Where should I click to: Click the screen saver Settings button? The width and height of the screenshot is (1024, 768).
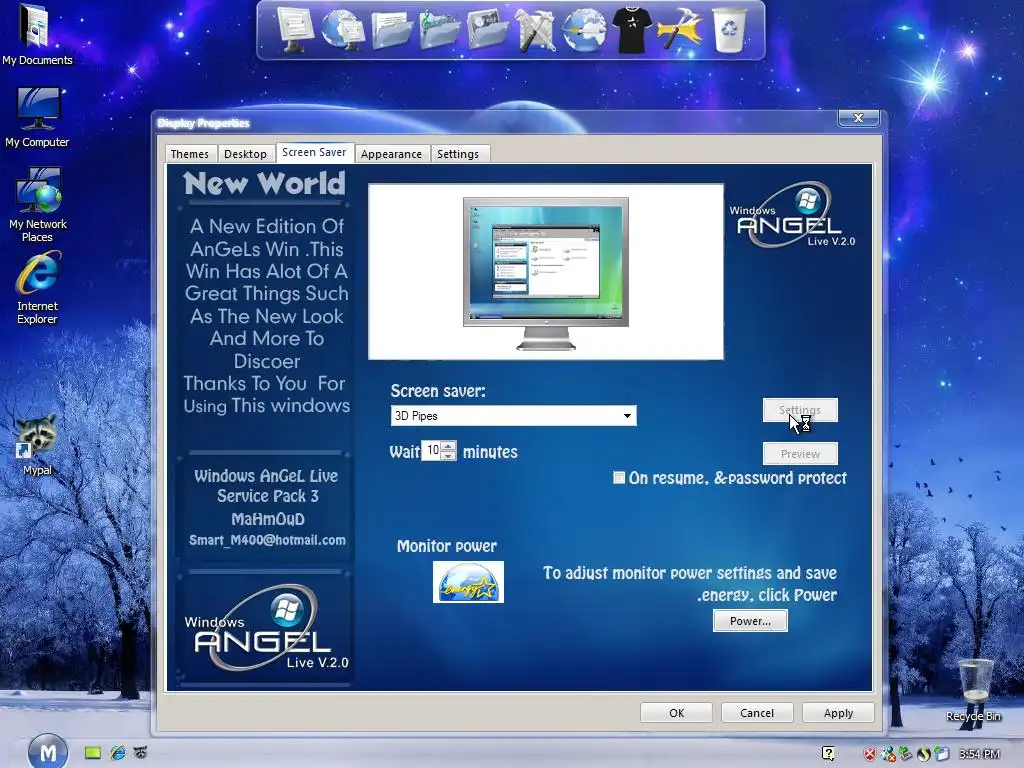click(x=800, y=410)
